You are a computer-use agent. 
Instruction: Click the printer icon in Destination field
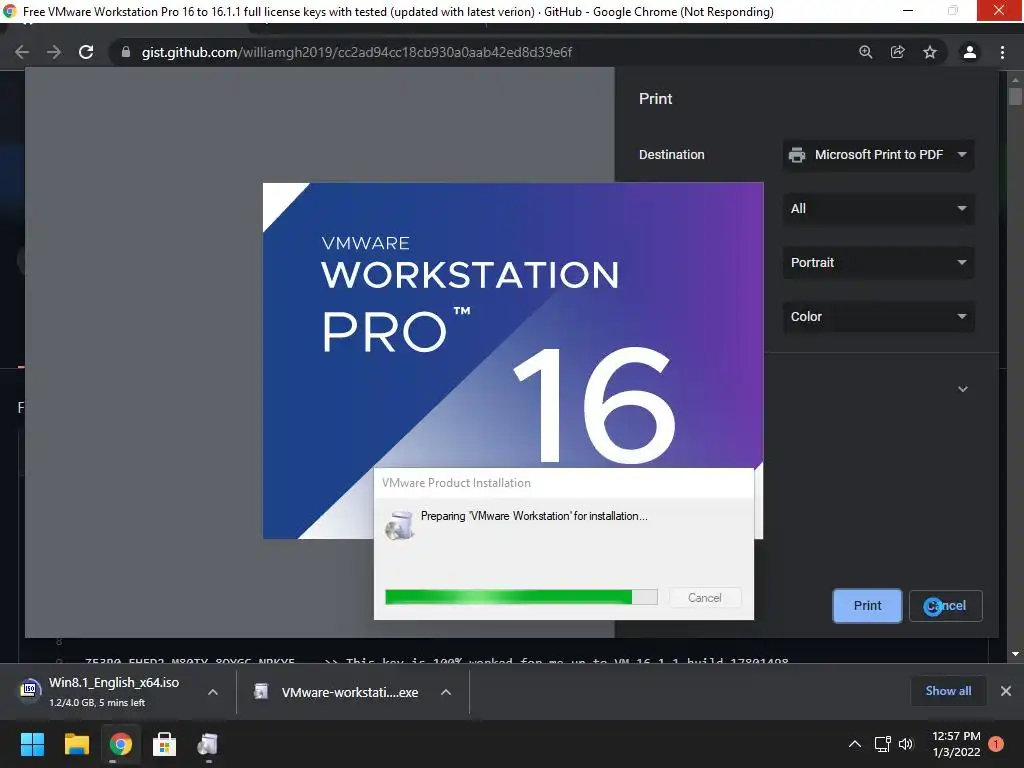point(797,155)
